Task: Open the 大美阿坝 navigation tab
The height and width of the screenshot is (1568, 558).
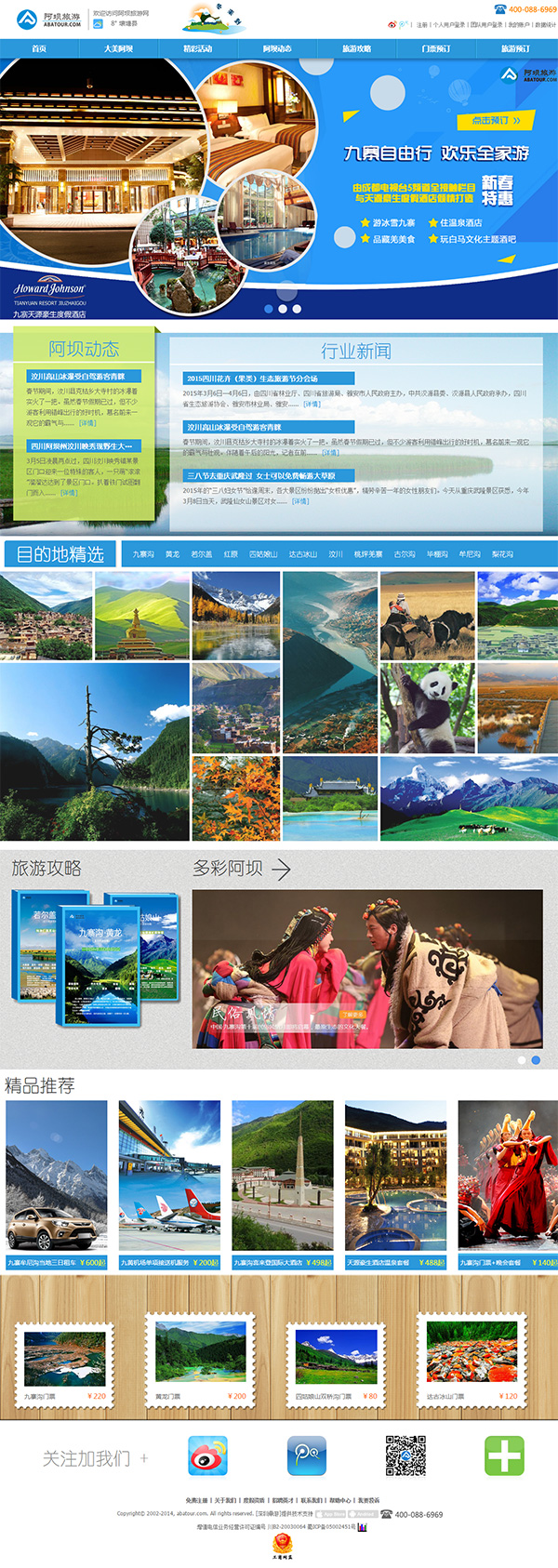Action: pos(119,48)
